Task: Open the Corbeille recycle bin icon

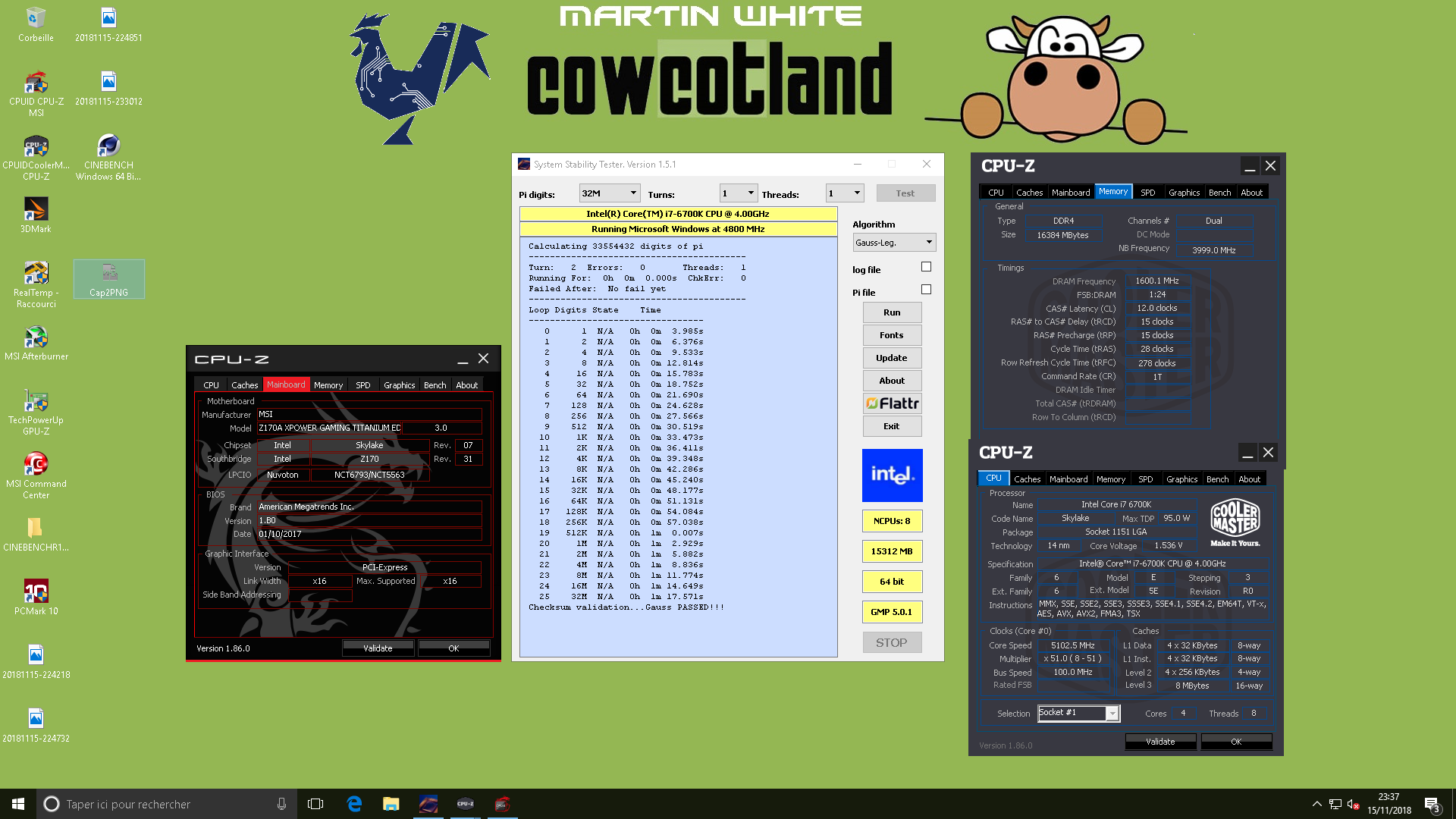Action: [36, 25]
